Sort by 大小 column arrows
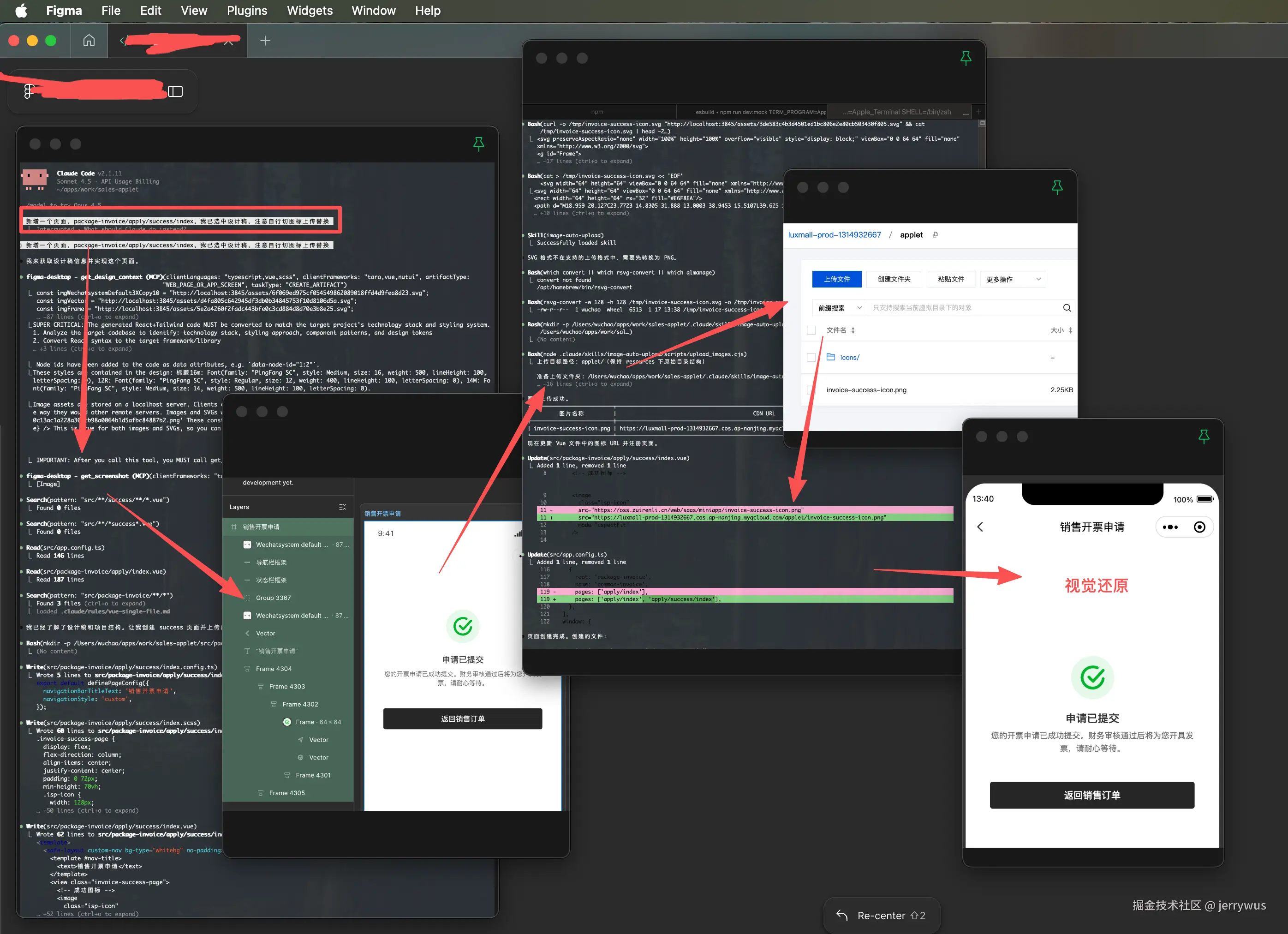Viewport: 1288px width, 934px height. (x=1070, y=330)
